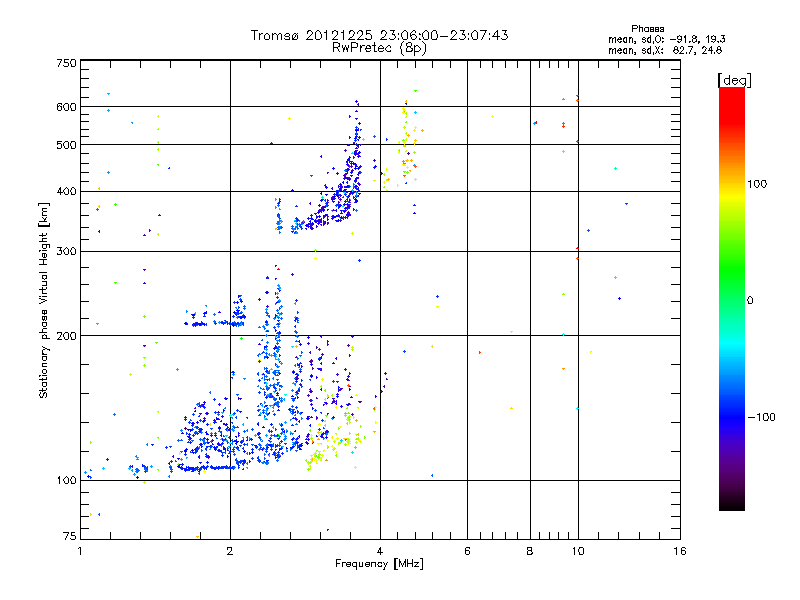
Task: Click the x-axis tick label '16'
Action: 680,551
